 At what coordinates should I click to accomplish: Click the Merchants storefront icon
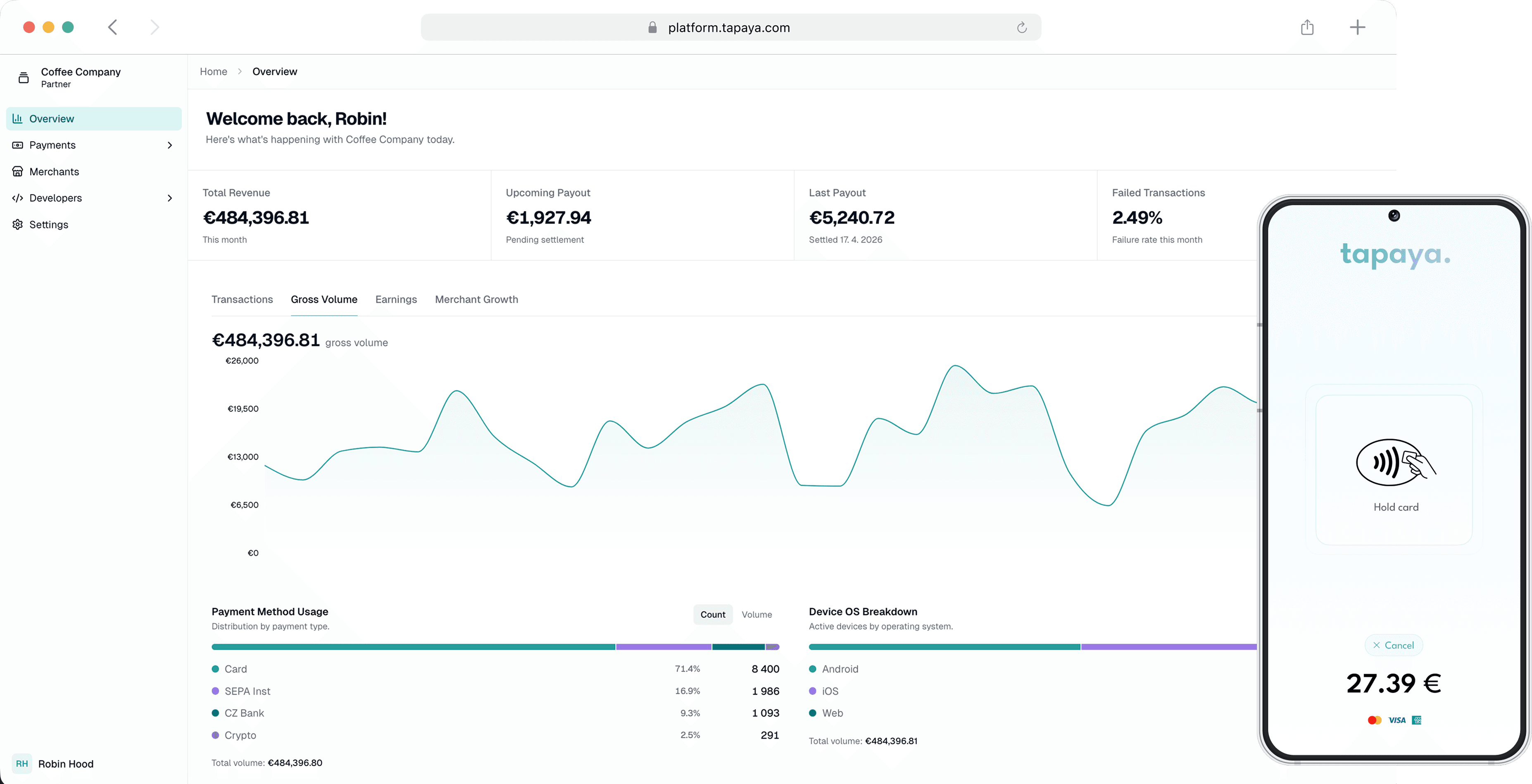tap(17, 171)
